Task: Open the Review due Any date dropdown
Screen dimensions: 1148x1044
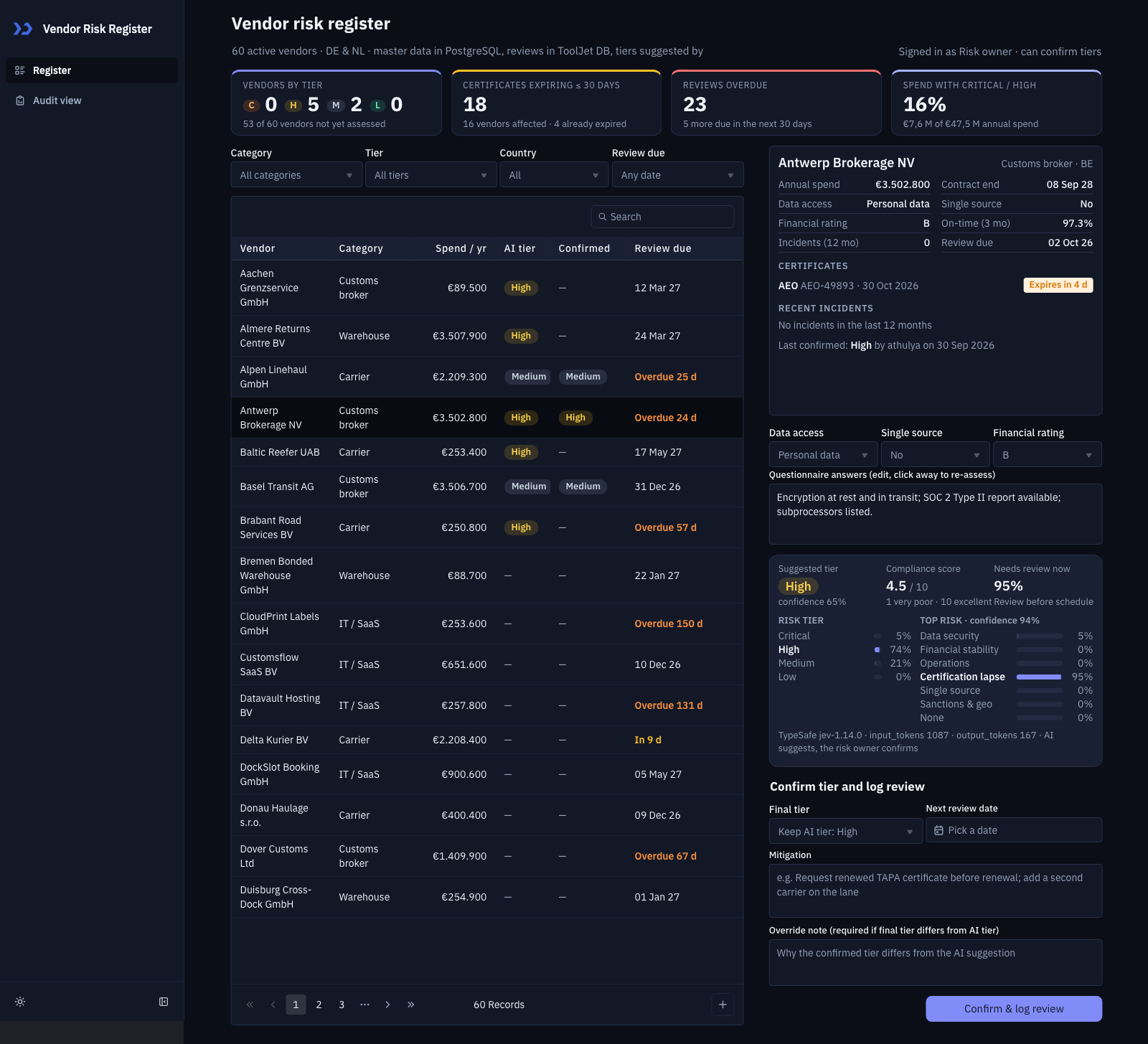Action: [x=677, y=175]
